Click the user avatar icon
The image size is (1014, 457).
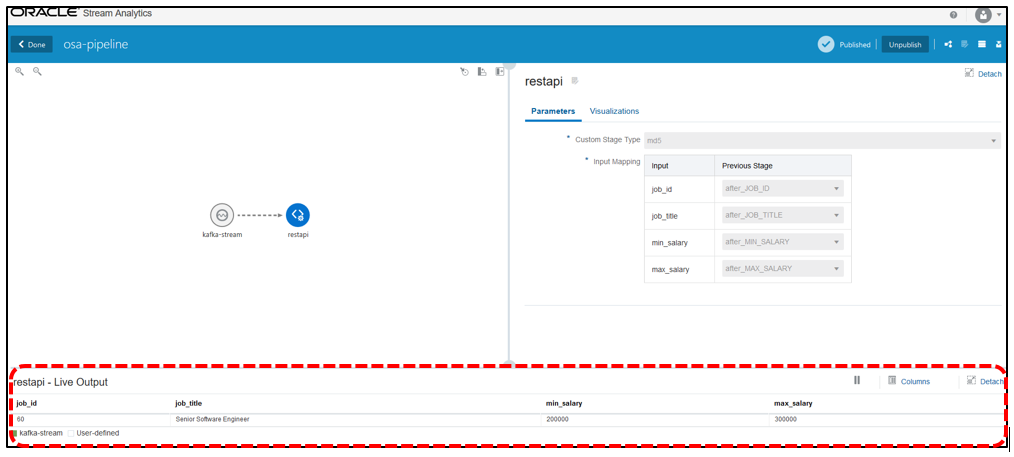pyautogui.click(x=983, y=15)
